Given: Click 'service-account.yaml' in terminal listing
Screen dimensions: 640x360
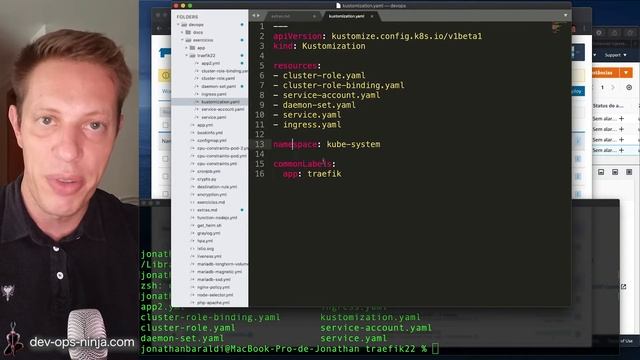Looking at the screenshot, I should 376,328.
